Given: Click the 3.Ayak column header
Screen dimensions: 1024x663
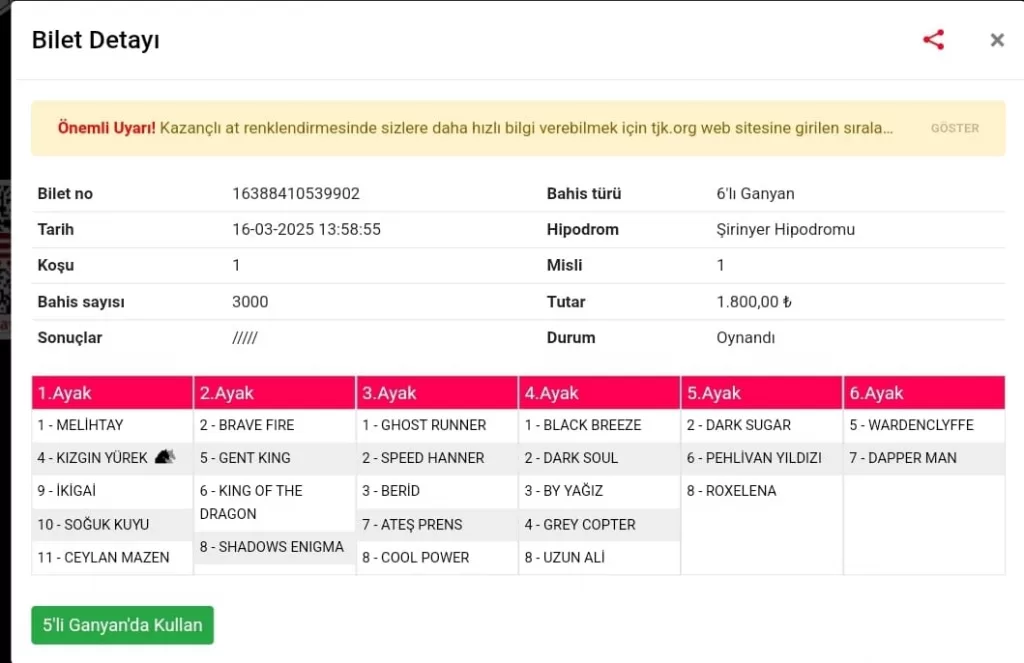Looking at the screenshot, I should coord(437,393).
